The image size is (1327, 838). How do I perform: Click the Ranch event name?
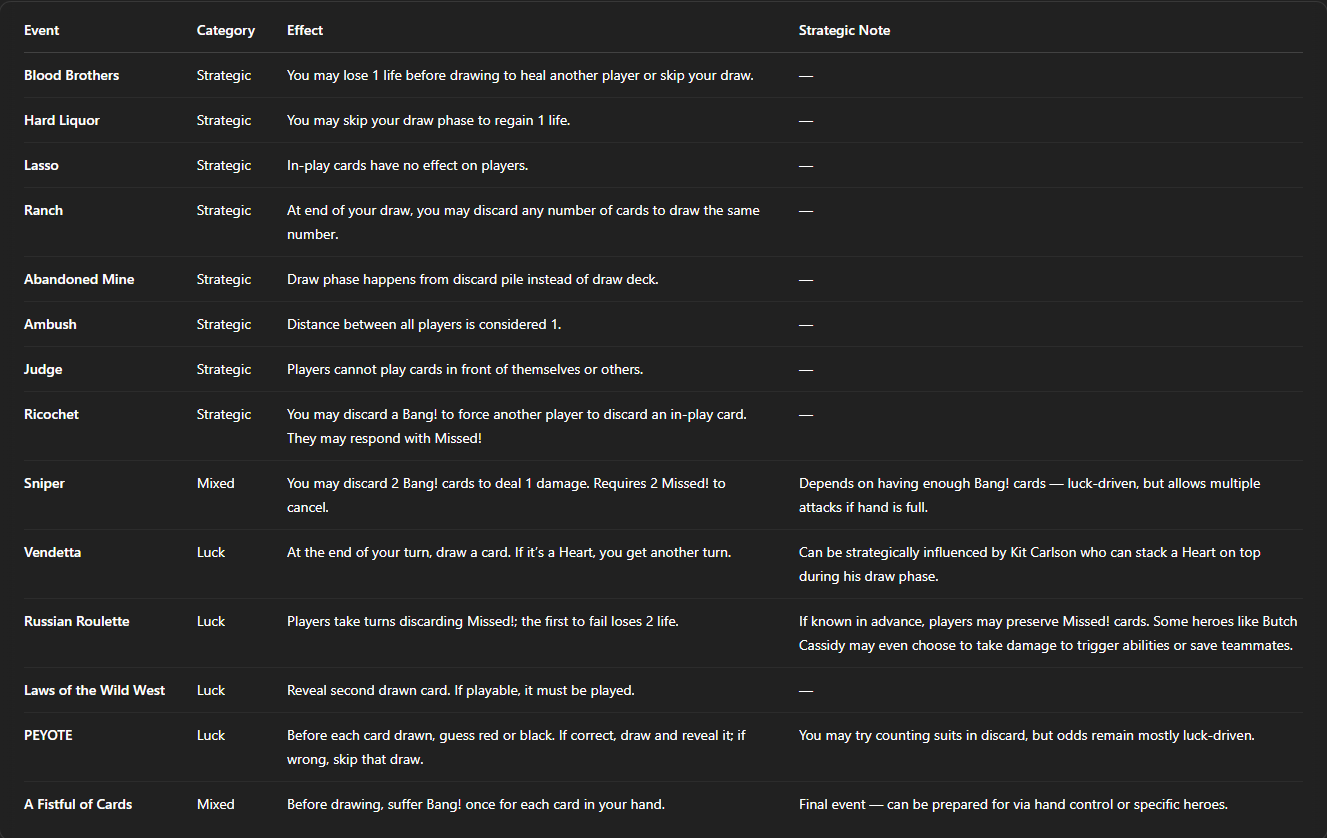tap(43, 210)
